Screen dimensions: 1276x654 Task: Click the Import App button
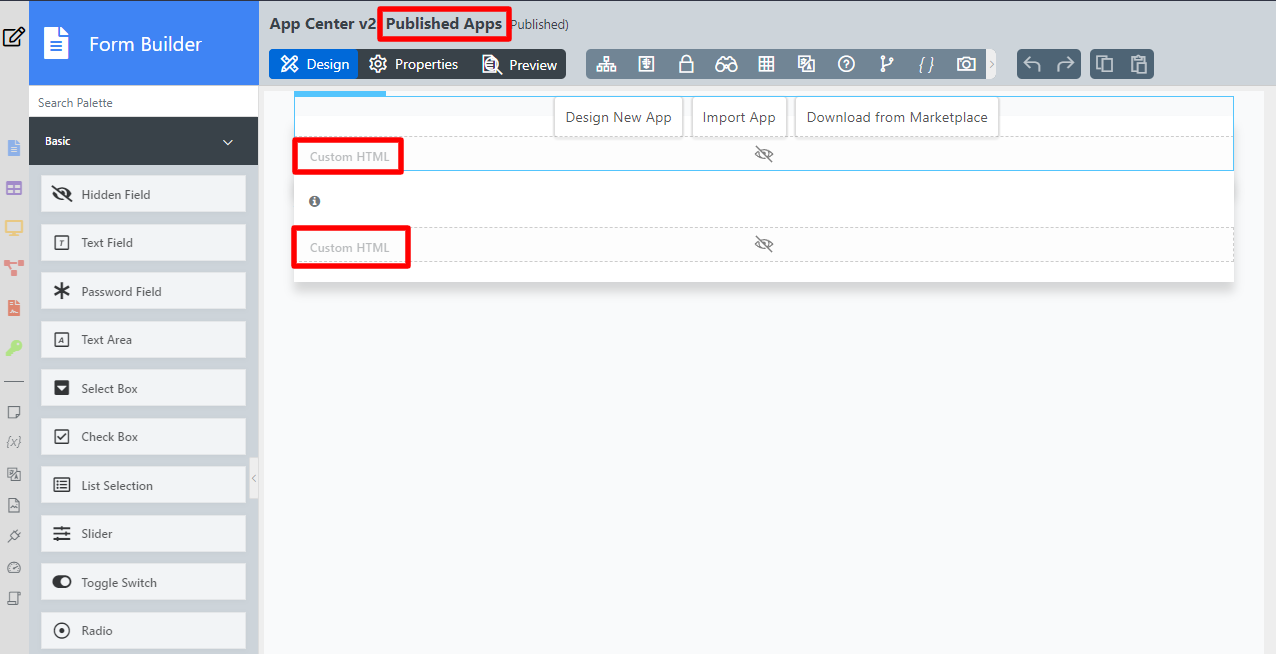(739, 117)
